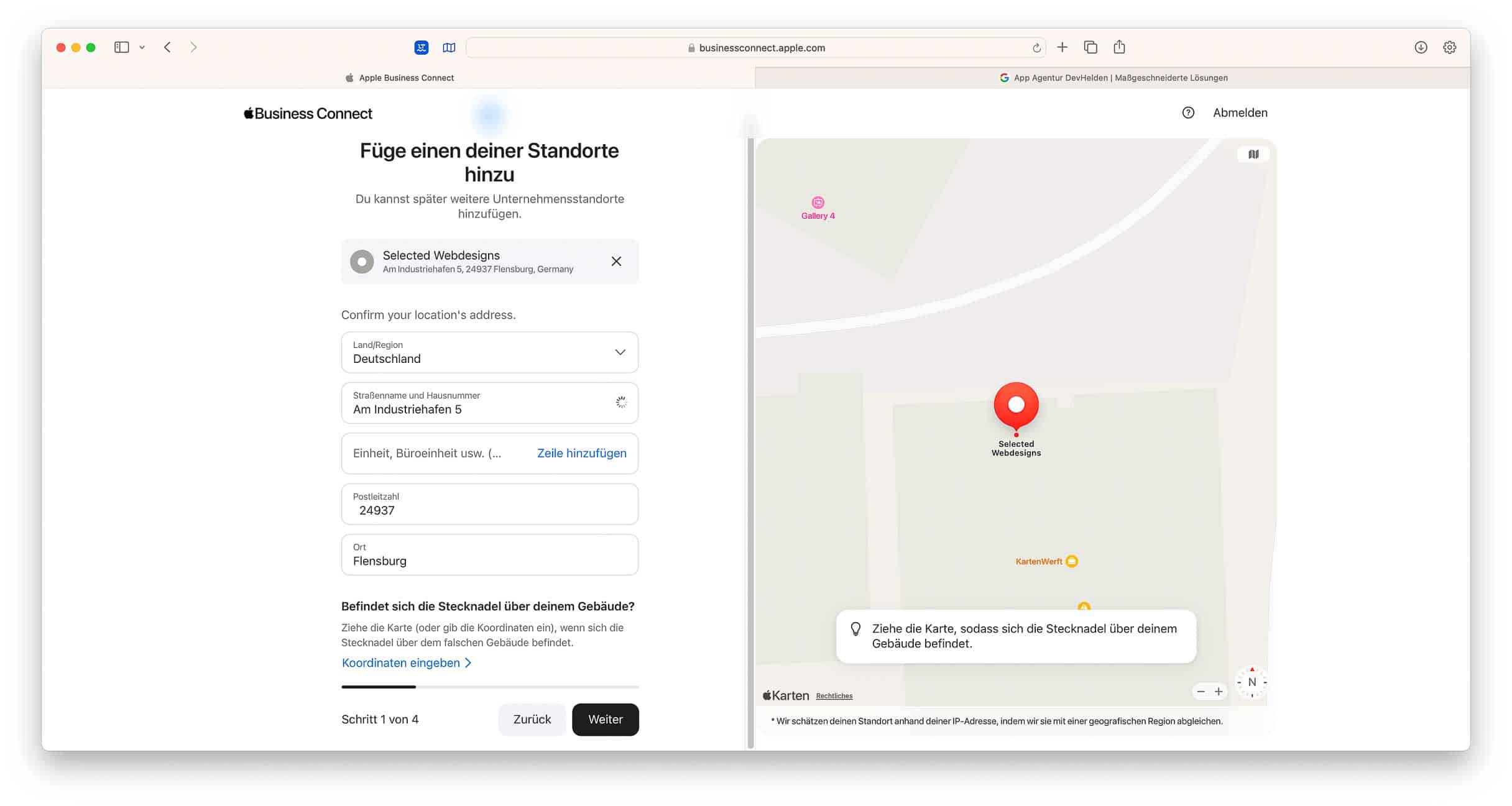
Task: Click the 'Schritt 1 von 4' text
Action: pos(380,719)
